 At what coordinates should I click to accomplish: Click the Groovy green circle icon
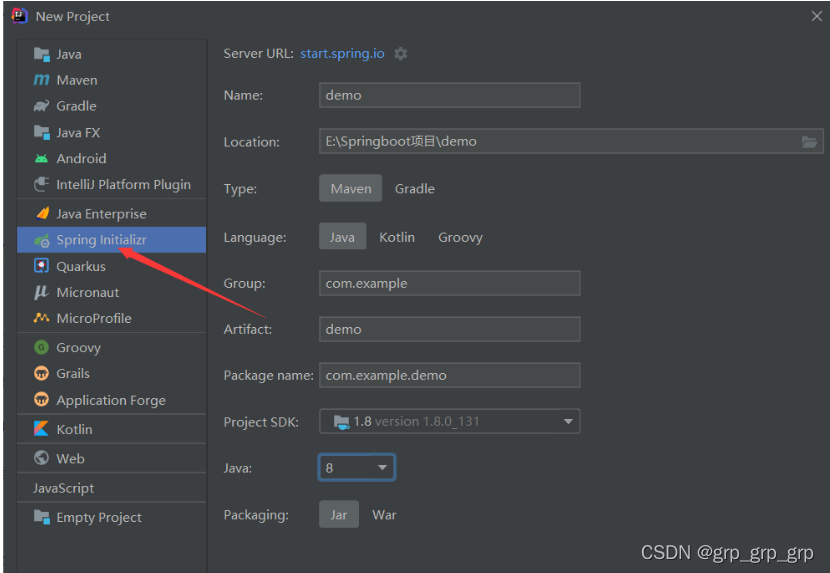coord(41,347)
